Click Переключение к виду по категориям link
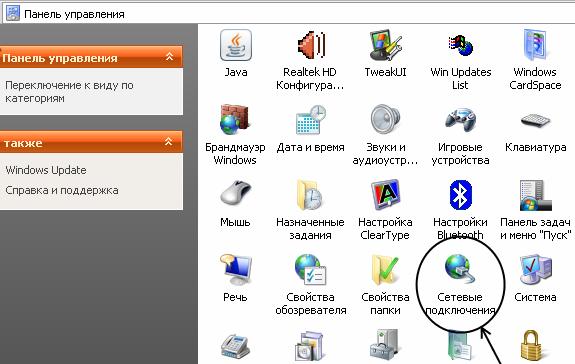575x364 pixels. pyautogui.click(x=69, y=92)
